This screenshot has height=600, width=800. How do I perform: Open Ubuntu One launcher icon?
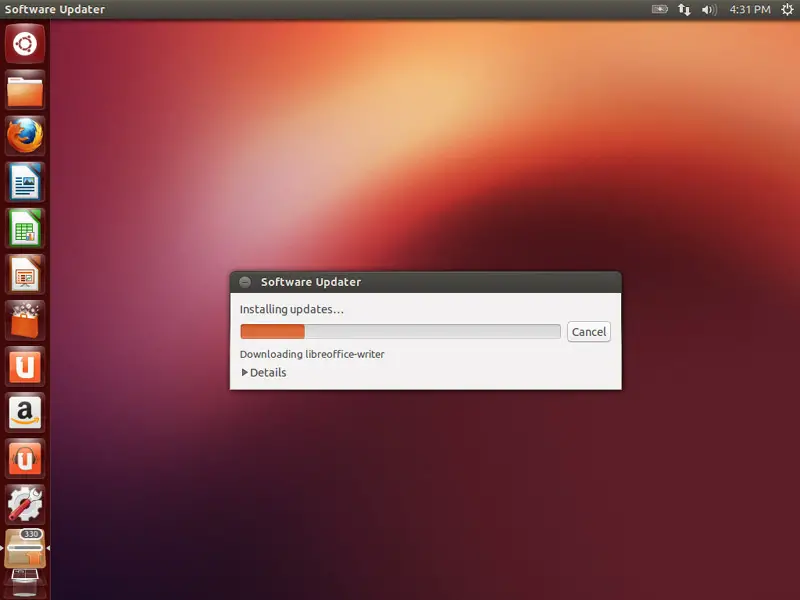25,366
